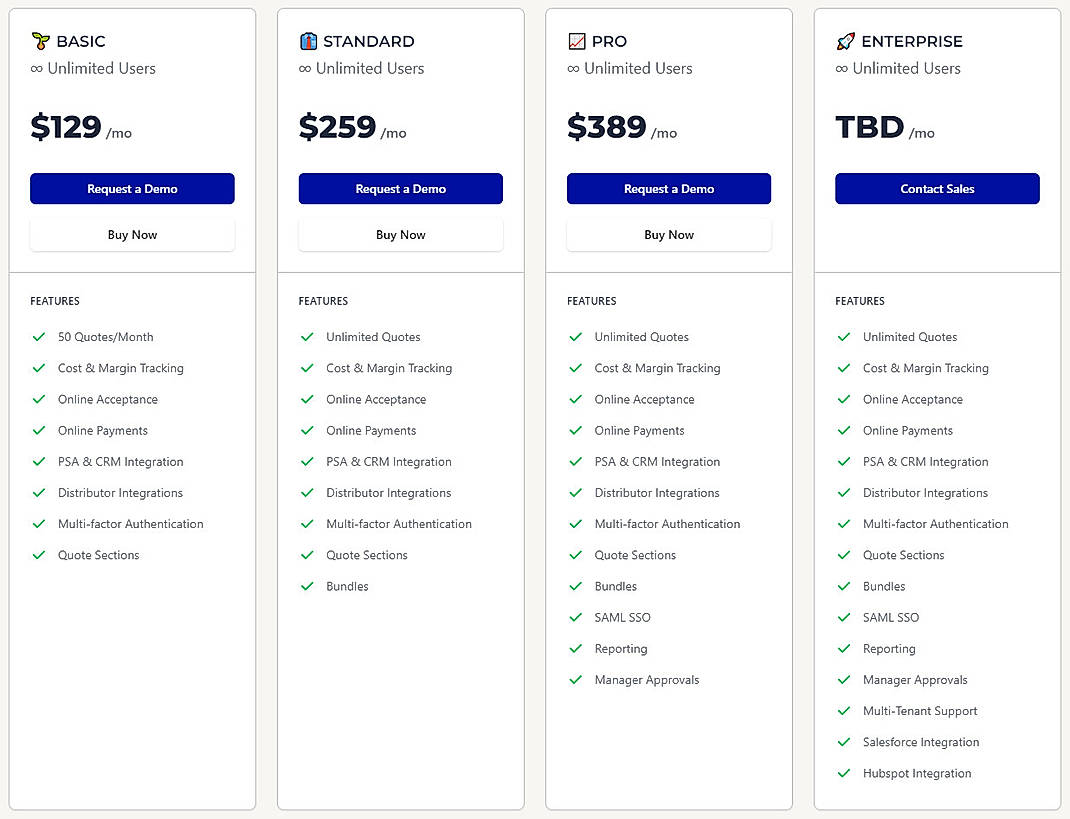Click the Enterprise plan rocket icon
This screenshot has width=1070, height=819.
coord(845,41)
